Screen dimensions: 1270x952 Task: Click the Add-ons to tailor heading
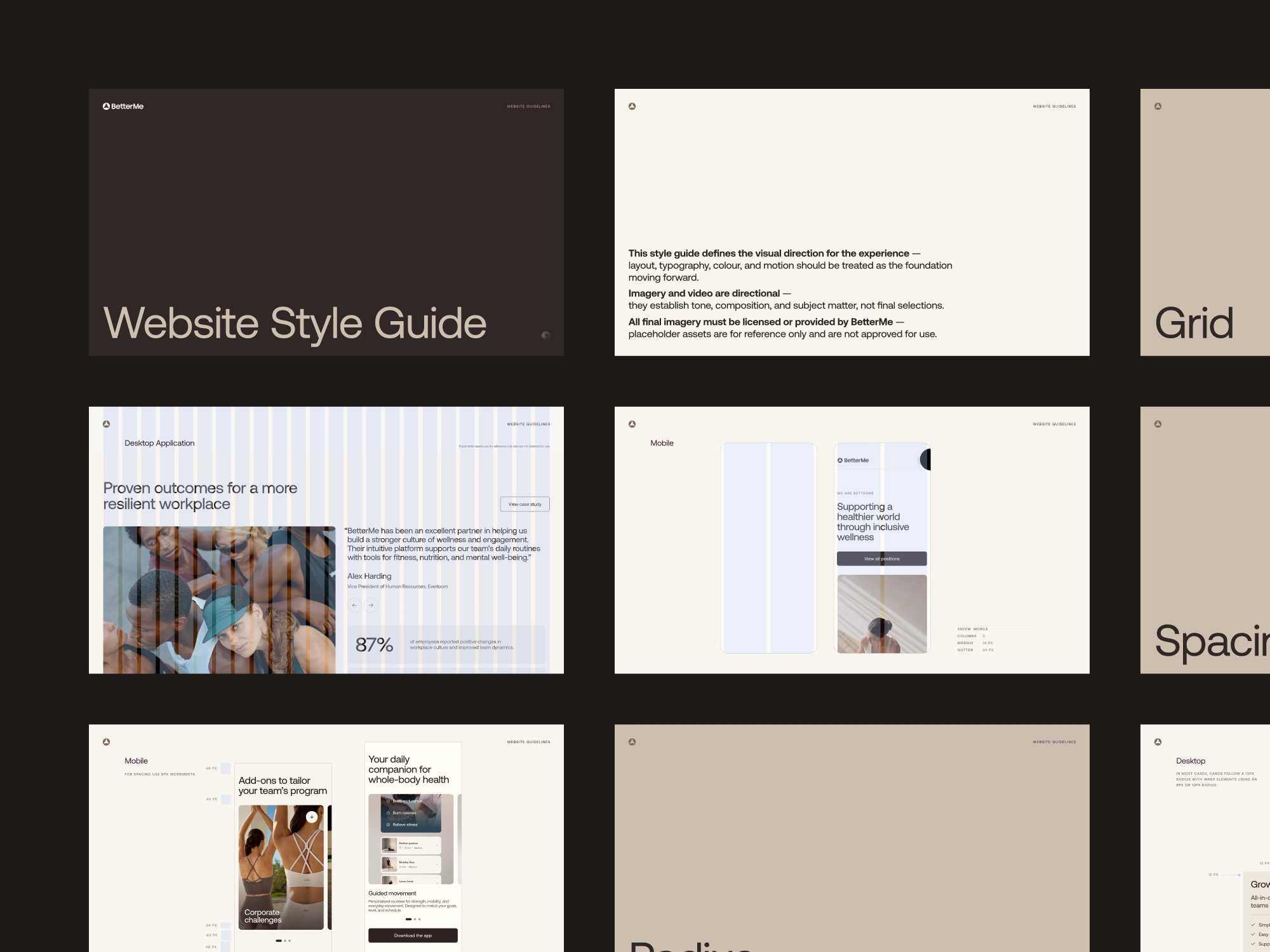(283, 786)
